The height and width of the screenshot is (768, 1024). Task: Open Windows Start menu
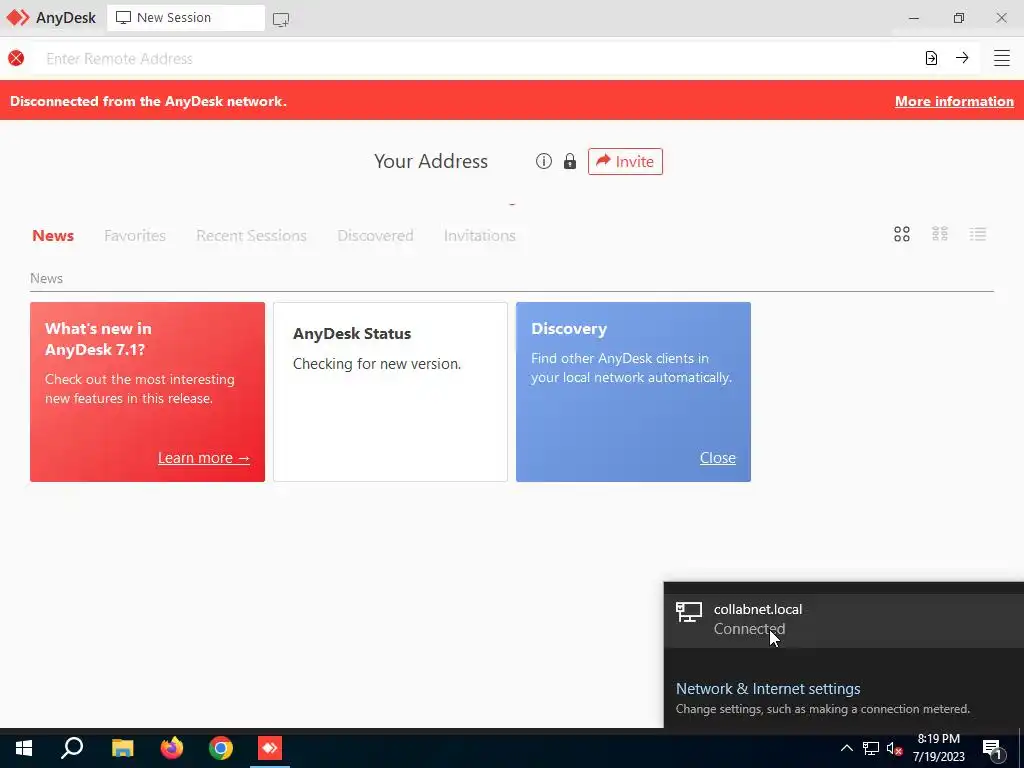[24, 748]
